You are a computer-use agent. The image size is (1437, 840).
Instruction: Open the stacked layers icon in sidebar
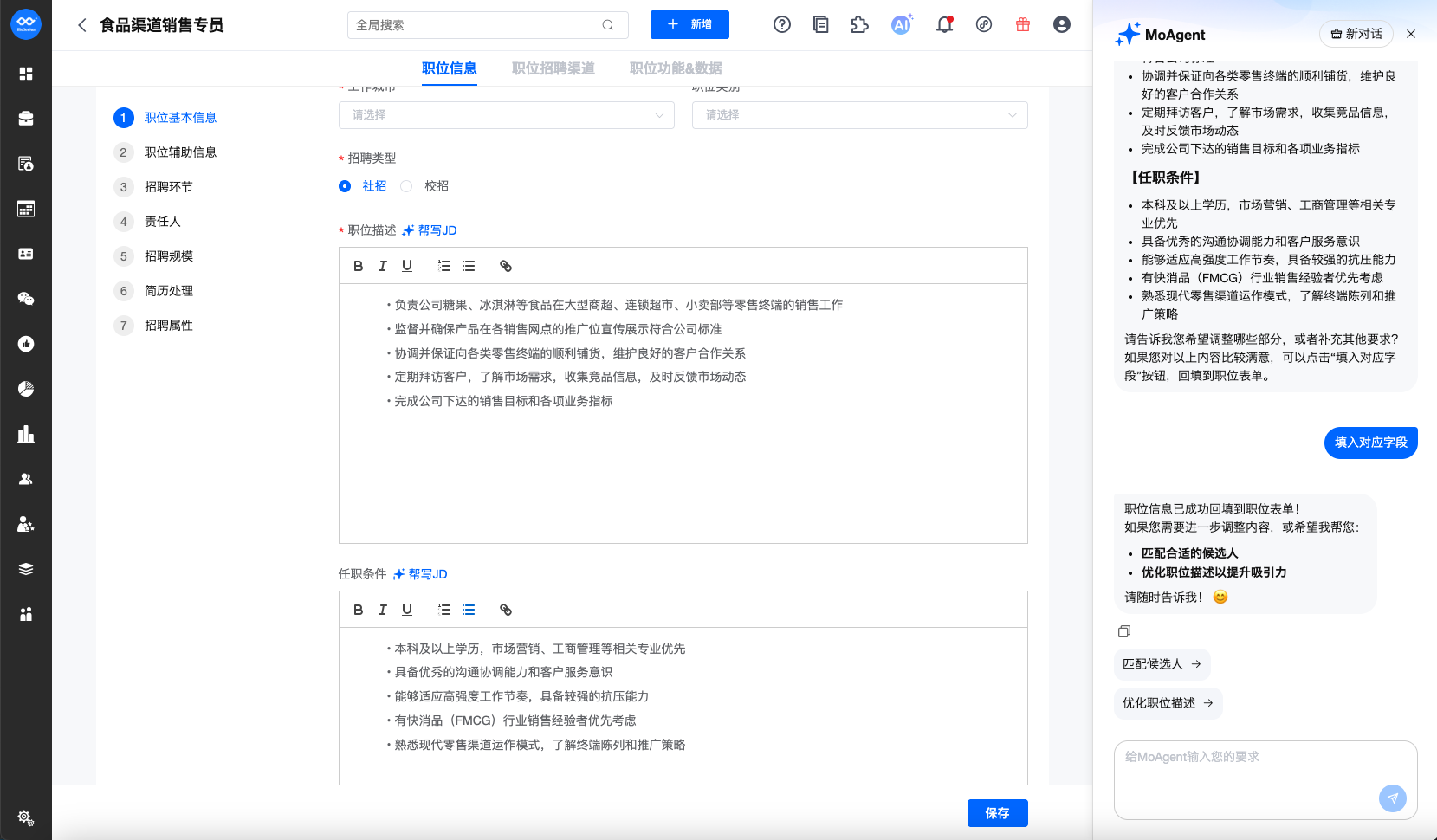[26, 569]
